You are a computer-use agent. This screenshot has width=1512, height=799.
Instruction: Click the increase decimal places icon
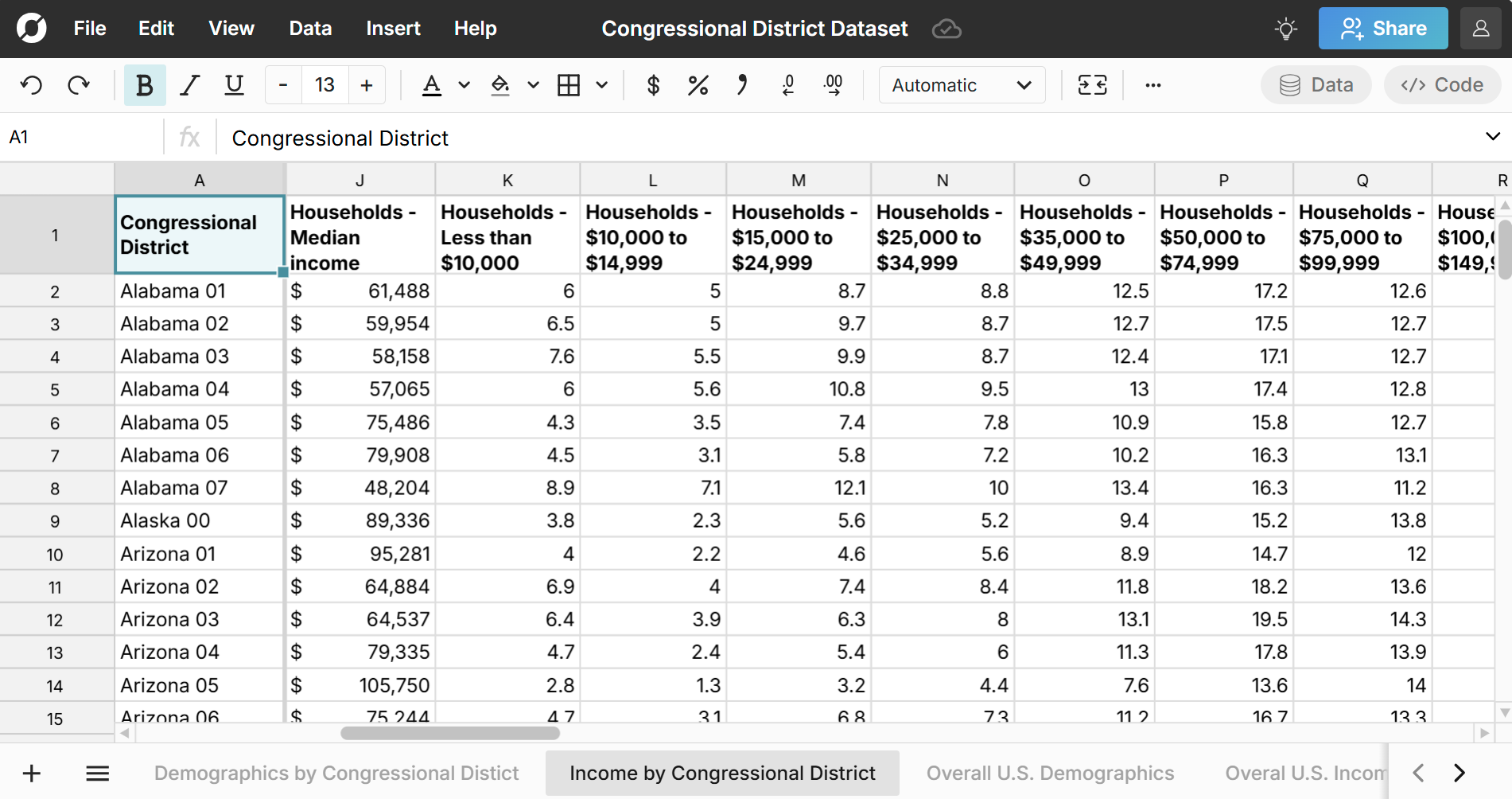pos(832,85)
